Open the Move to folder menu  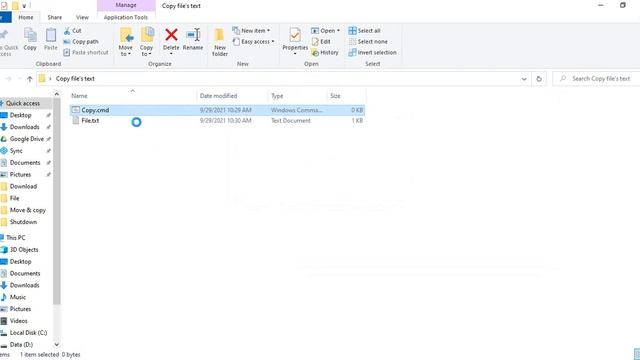(126, 42)
